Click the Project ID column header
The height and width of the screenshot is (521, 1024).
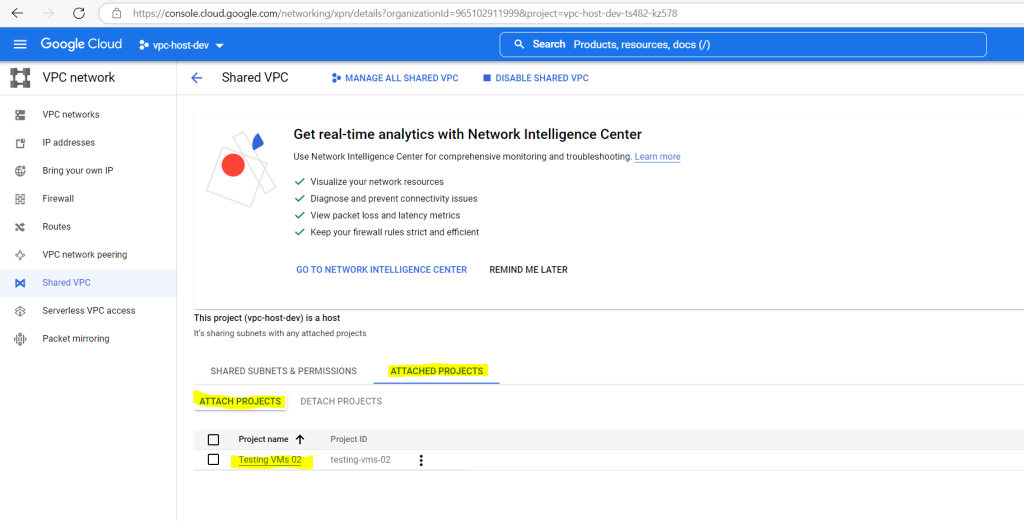pos(349,439)
